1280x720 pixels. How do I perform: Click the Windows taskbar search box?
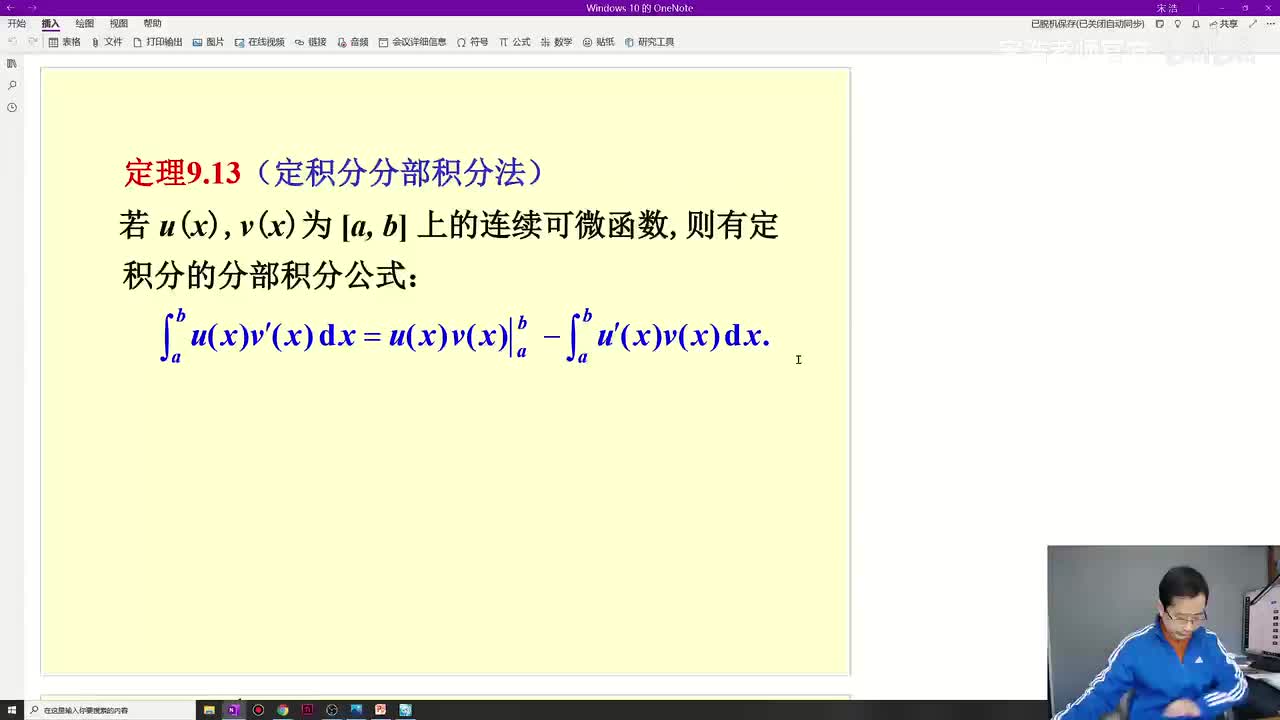click(x=110, y=710)
